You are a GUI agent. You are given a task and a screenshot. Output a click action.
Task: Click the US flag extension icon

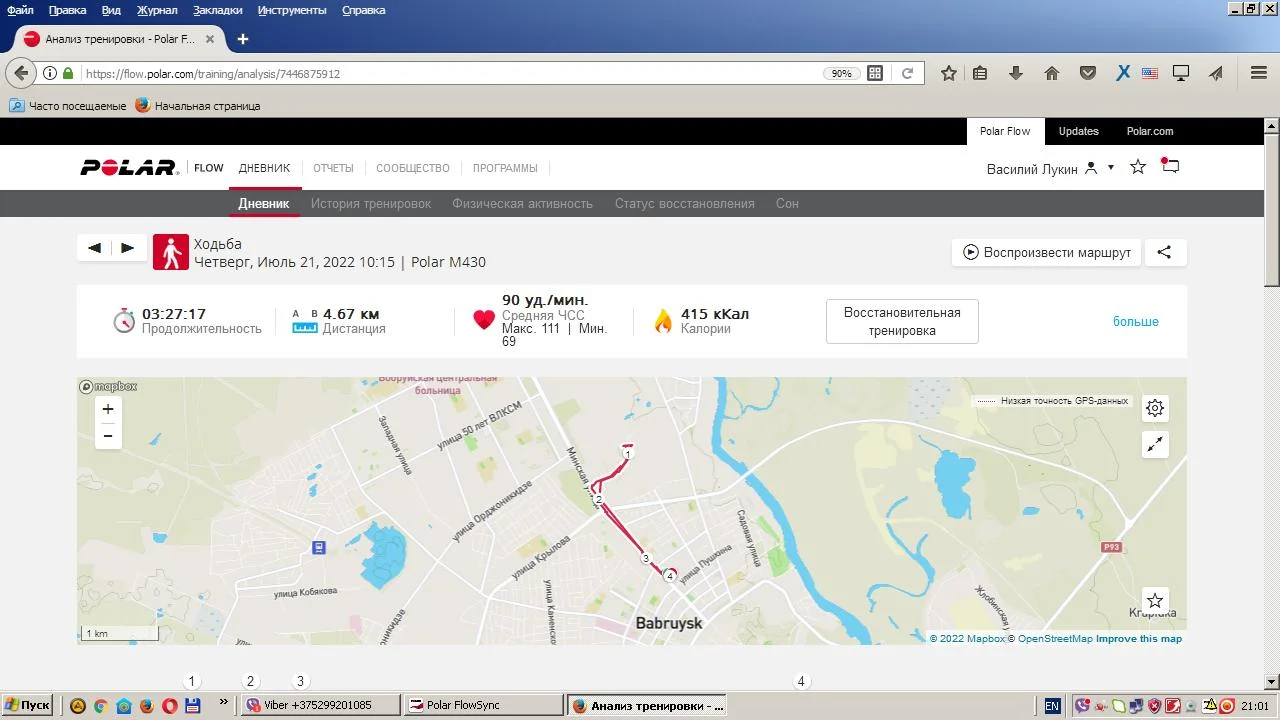coord(1149,73)
